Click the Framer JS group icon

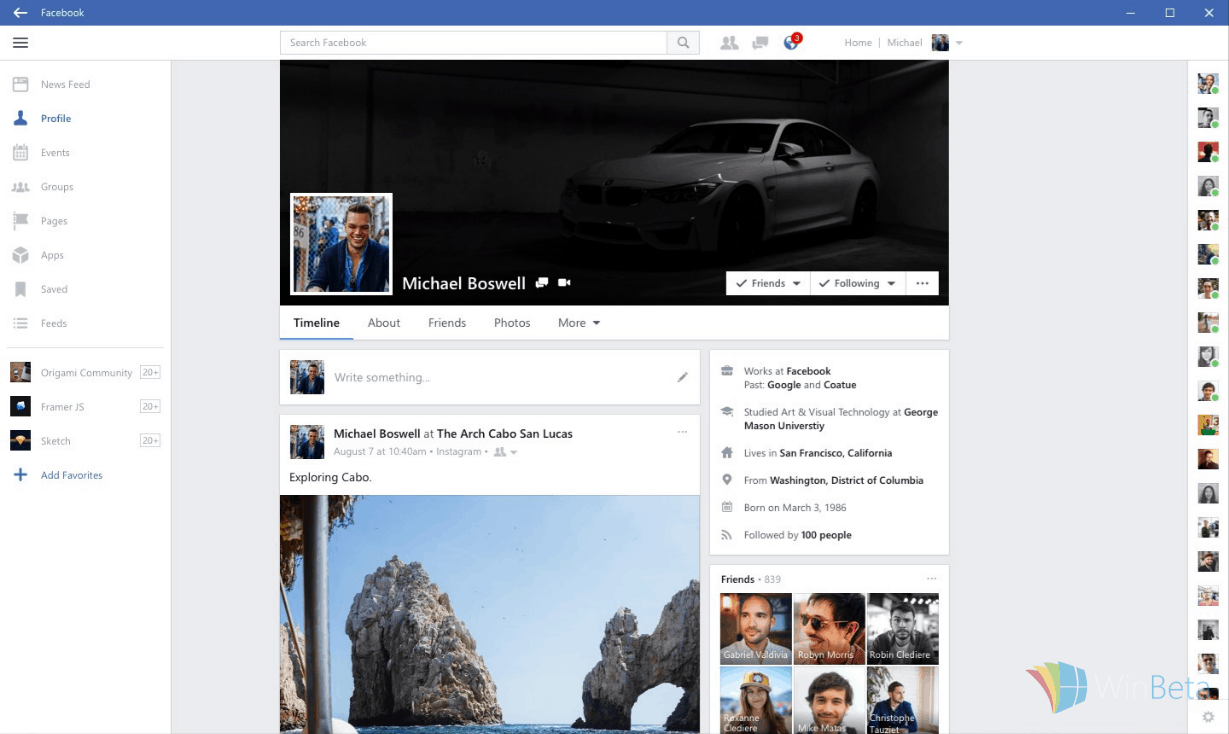click(x=20, y=406)
